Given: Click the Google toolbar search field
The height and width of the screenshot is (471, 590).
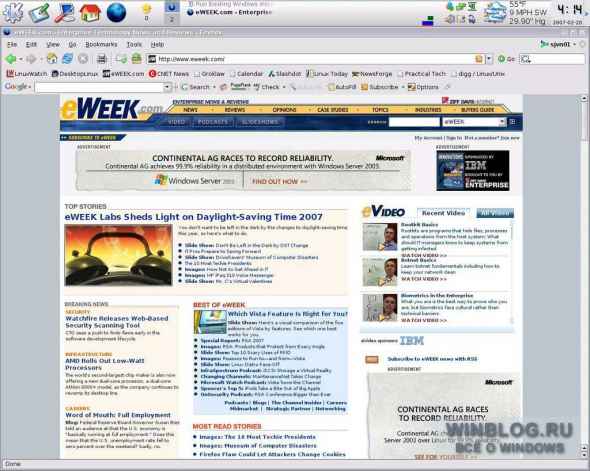Looking at the screenshot, I should point(99,87).
